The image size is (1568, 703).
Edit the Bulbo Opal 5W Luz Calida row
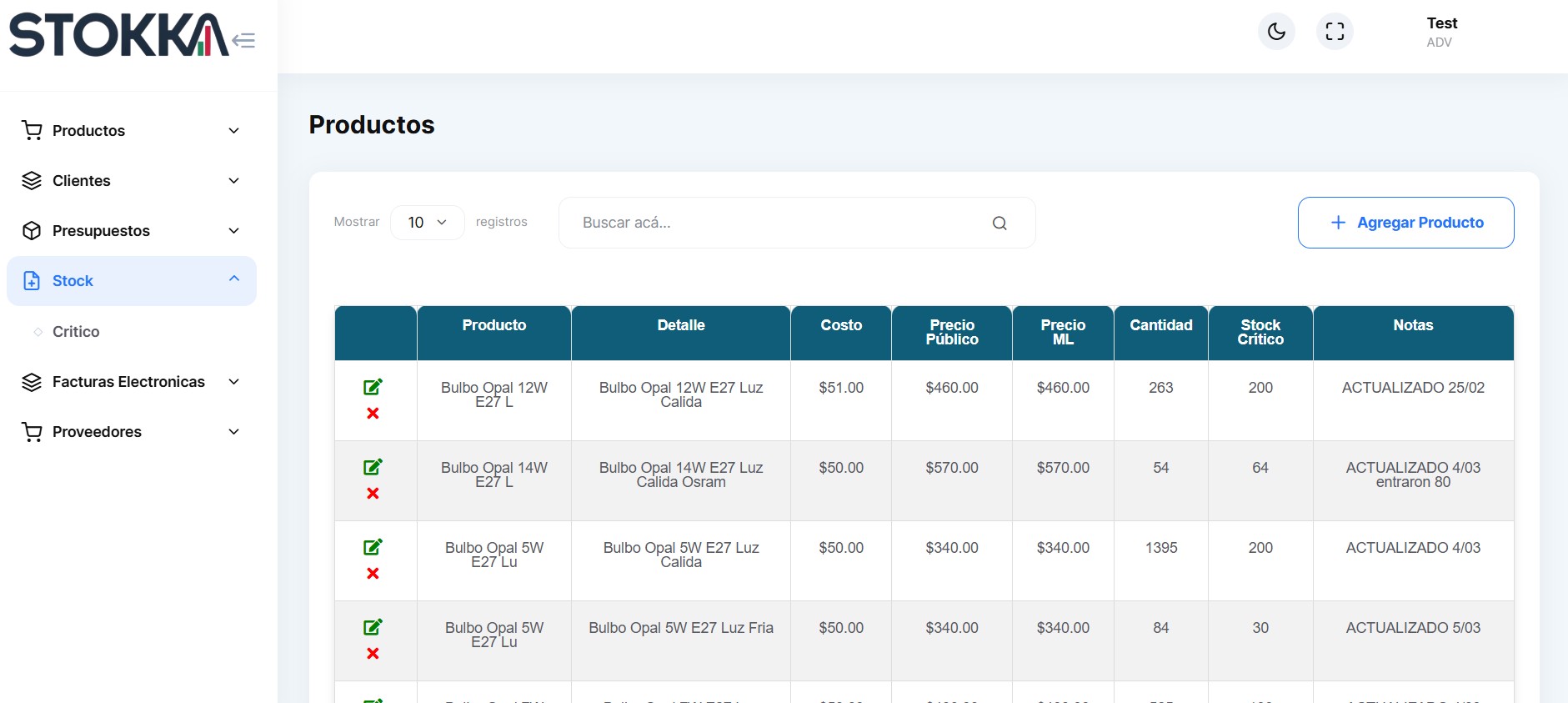click(x=373, y=547)
